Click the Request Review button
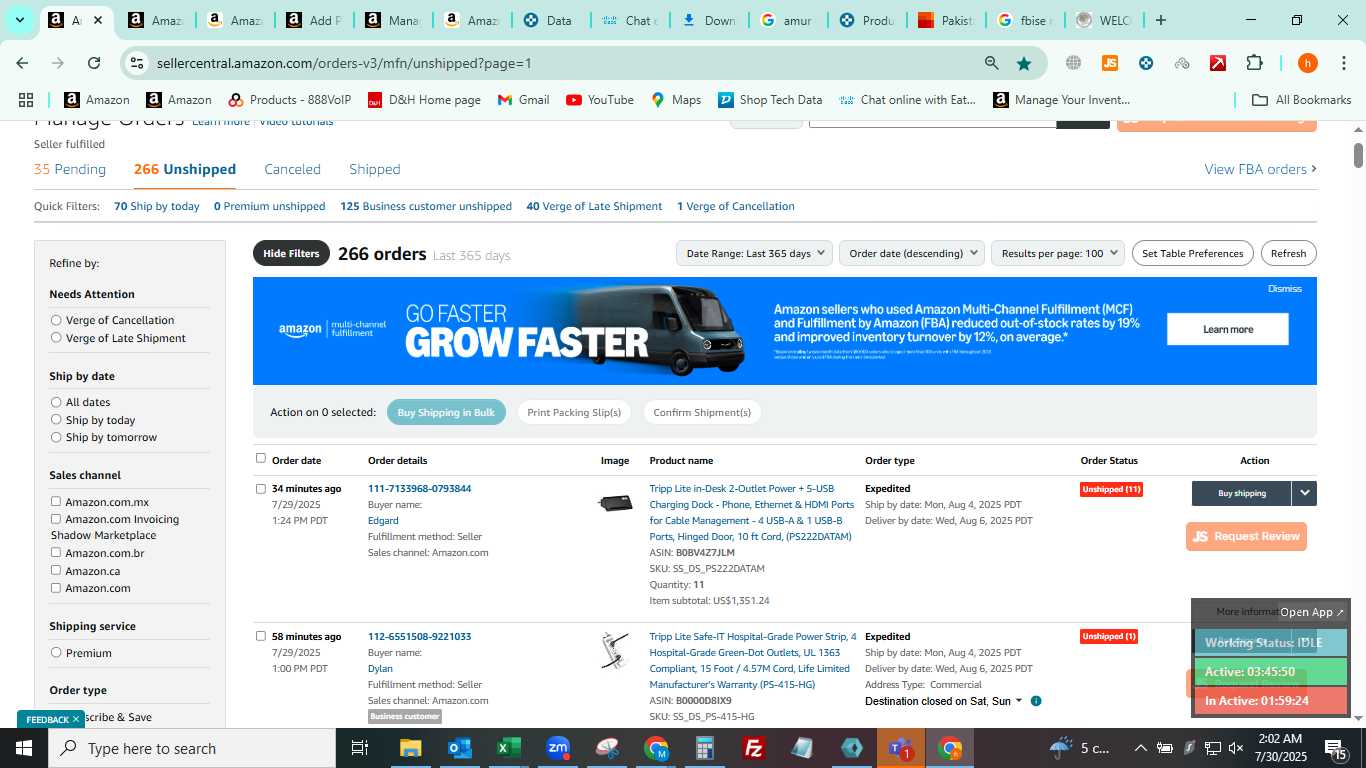 [1246, 536]
